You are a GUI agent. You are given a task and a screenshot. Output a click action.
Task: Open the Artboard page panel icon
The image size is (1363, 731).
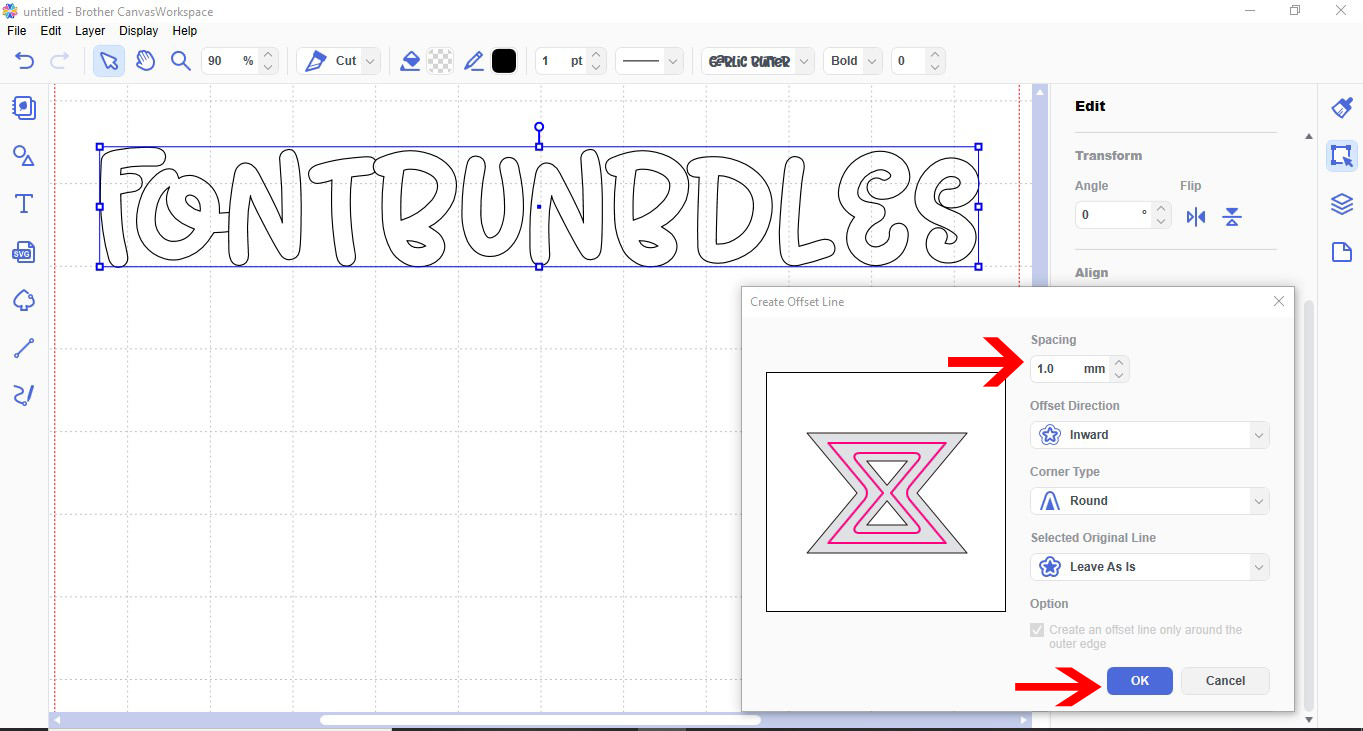tap(1341, 252)
